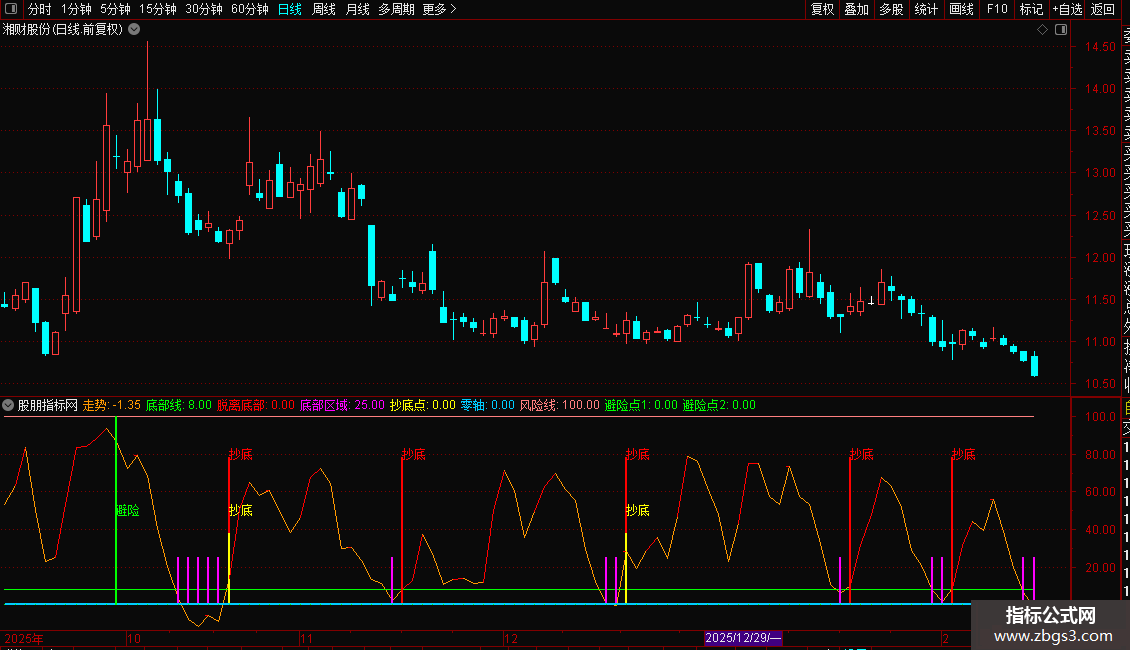The width and height of the screenshot is (1130, 650).
Task: Click the 避险点2: 0.00 label
Action: point(719,405)
